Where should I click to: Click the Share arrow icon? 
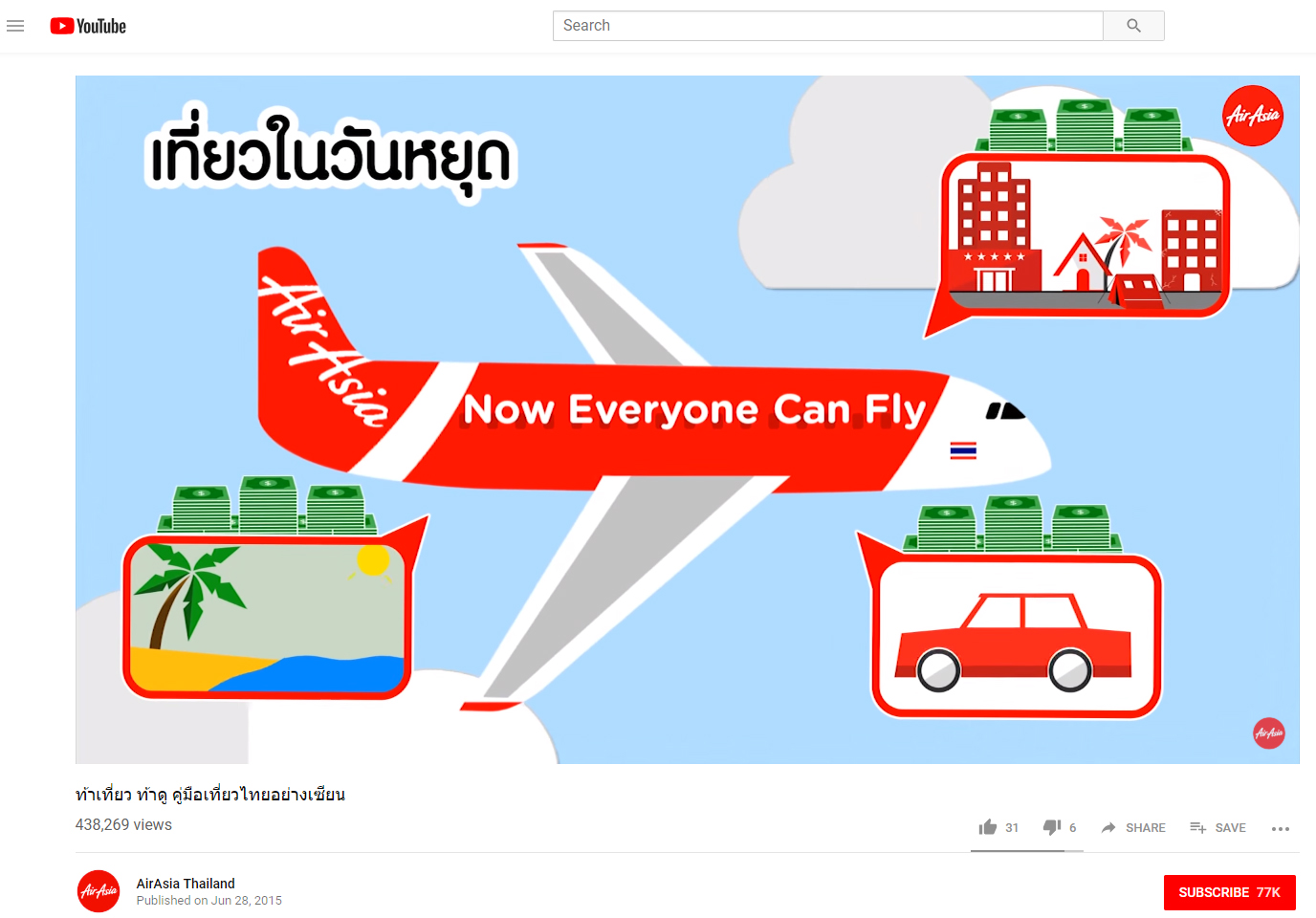point(1108,827)
